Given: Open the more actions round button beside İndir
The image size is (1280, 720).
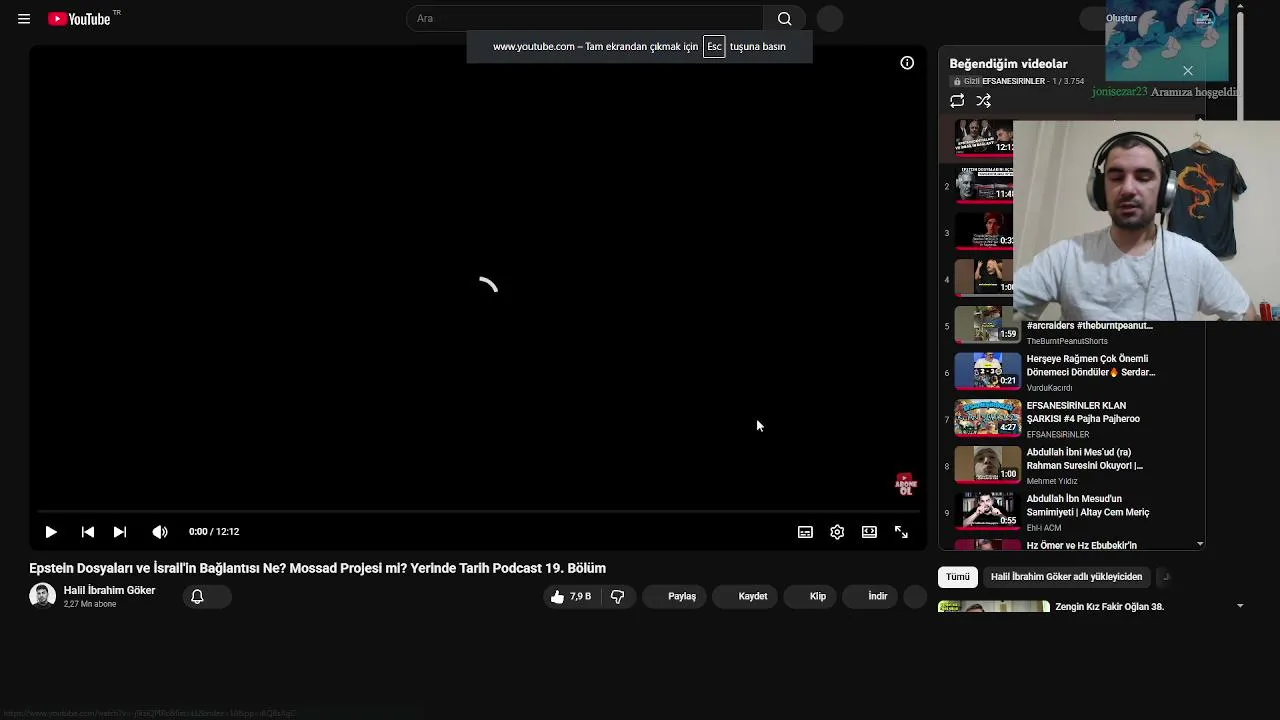Looking at the screenshot, I should coord(915,596).
